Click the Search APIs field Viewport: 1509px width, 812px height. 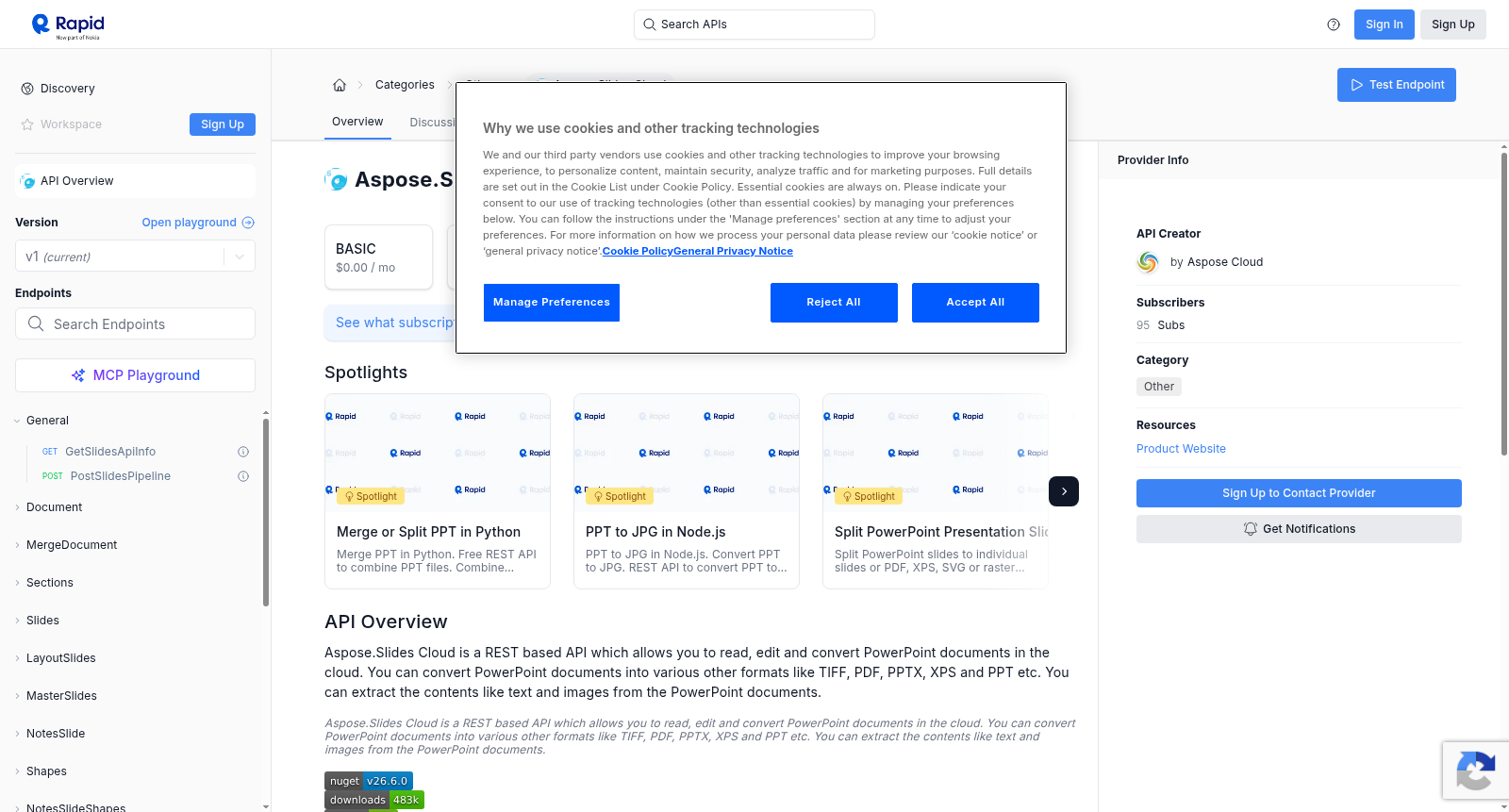(x=754, y=25)
